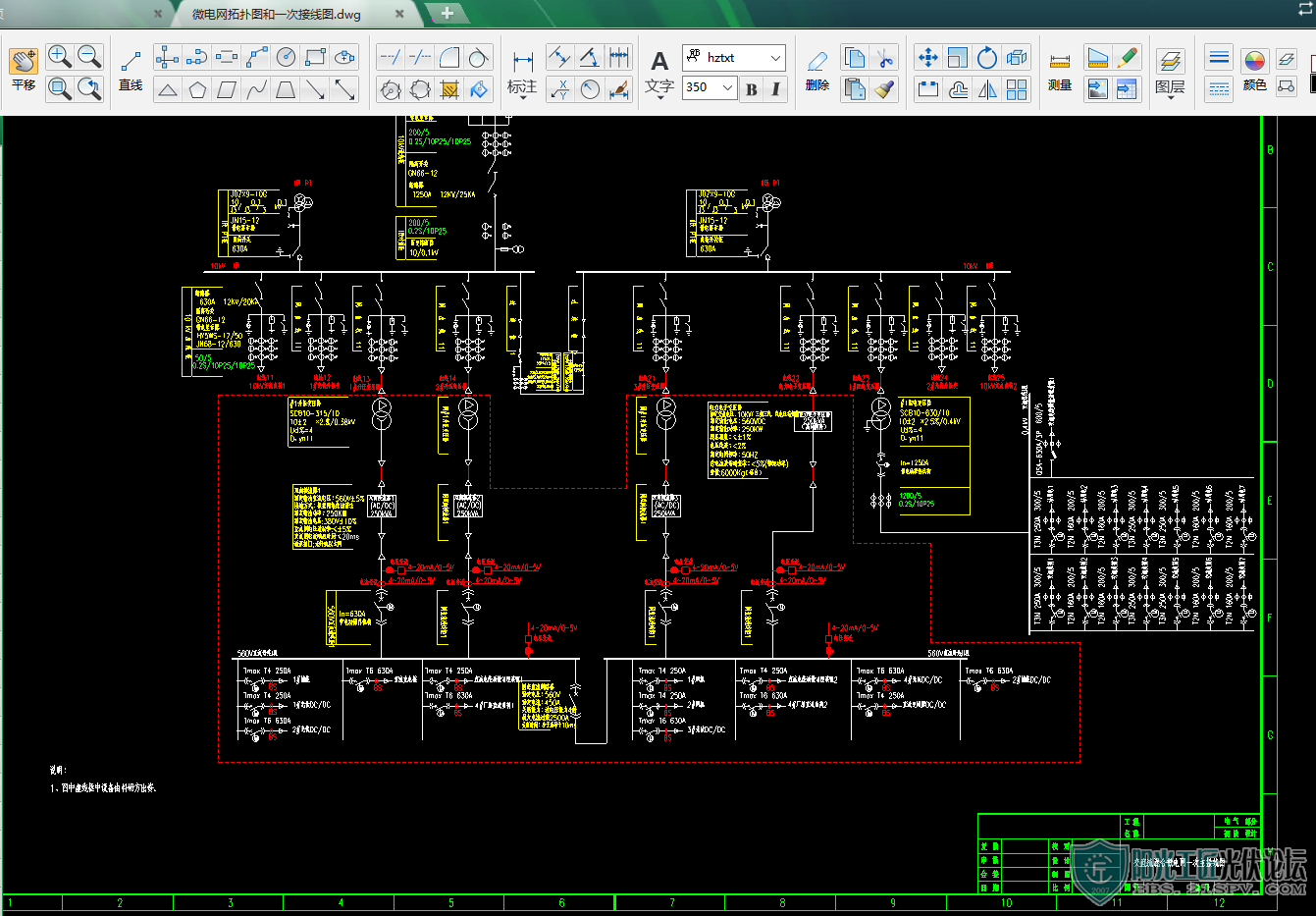Select the rotate tool
1316x916 pixels.
[x=986, y=57]
